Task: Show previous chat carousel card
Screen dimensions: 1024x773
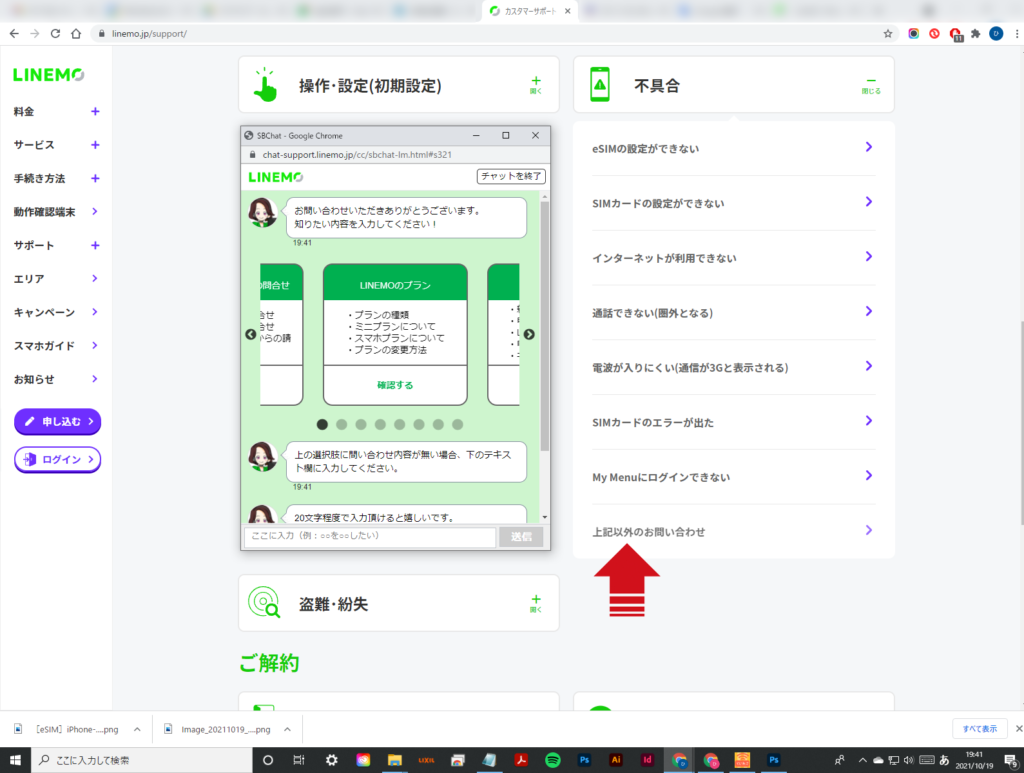Action: click(x=251, y=334)
